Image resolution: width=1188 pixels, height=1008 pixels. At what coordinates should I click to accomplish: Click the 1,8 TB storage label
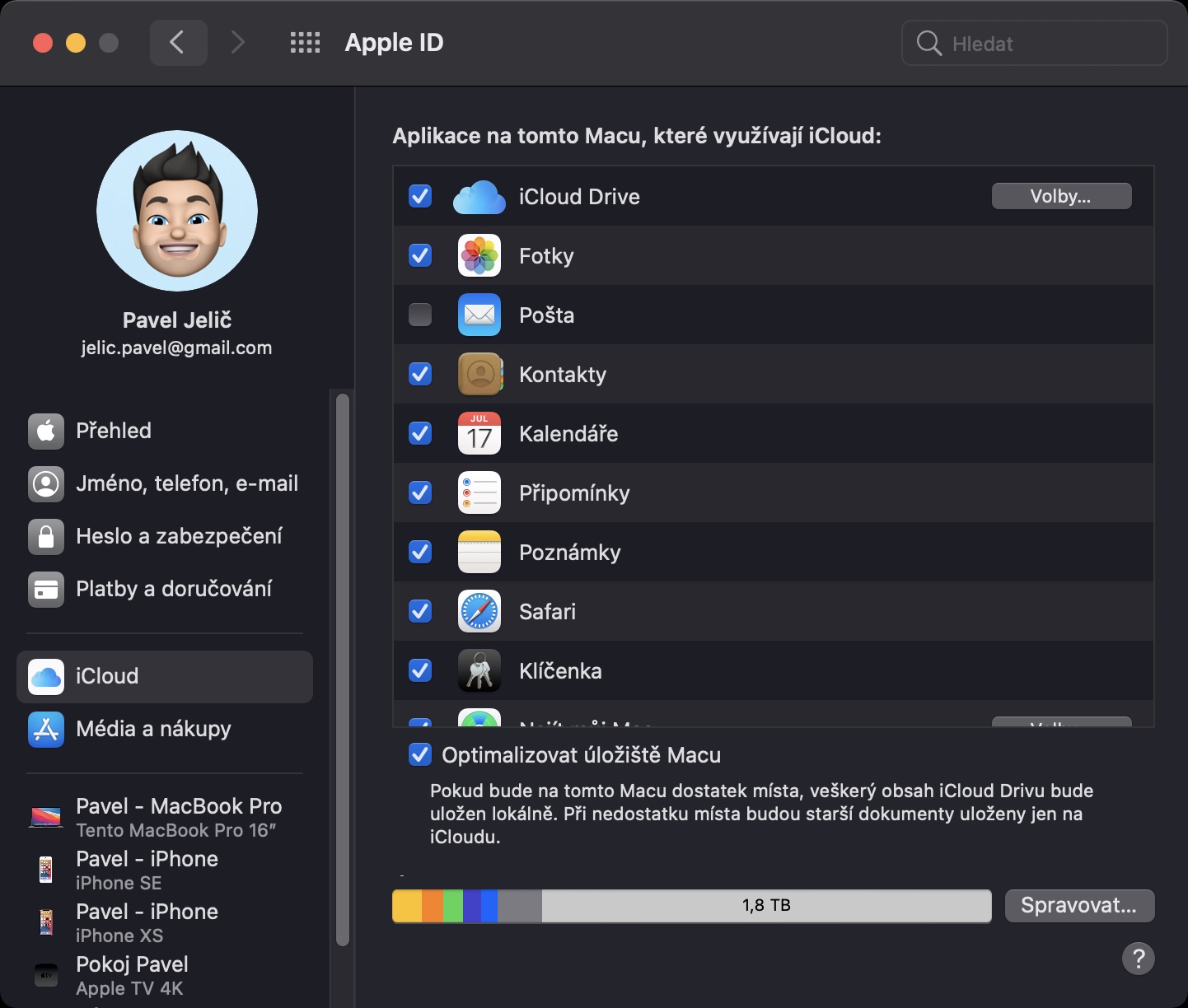click(766, 906)
